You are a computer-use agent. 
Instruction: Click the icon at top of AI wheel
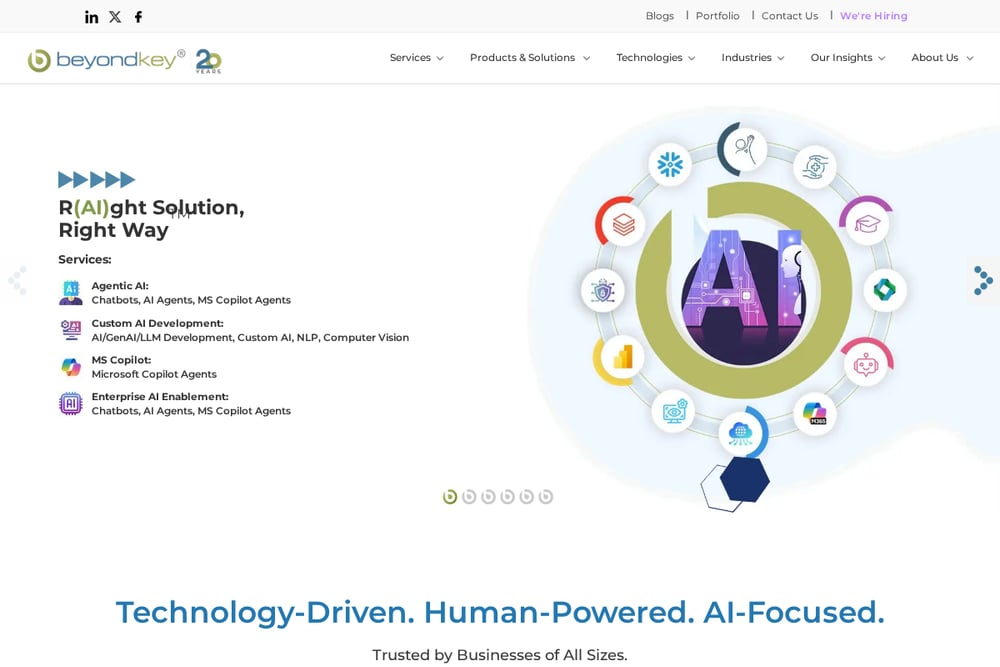(745, 149)
